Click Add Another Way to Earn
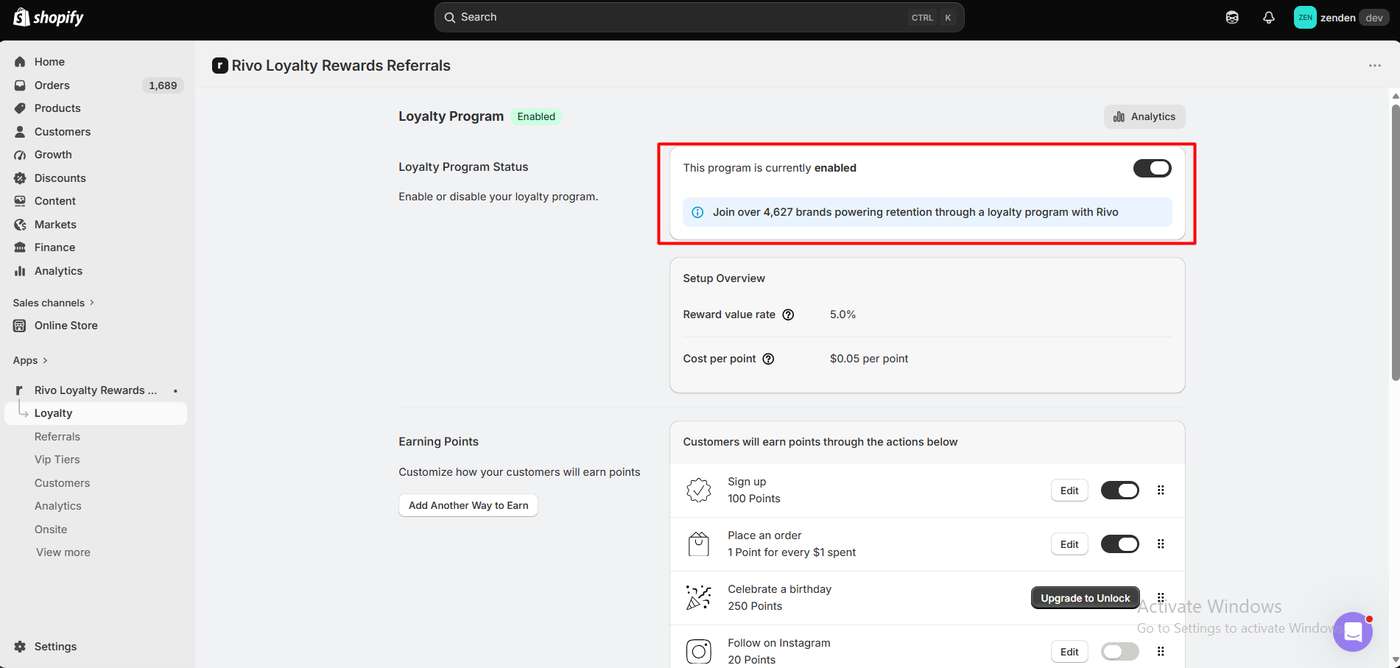 click(x=468, y=506)
